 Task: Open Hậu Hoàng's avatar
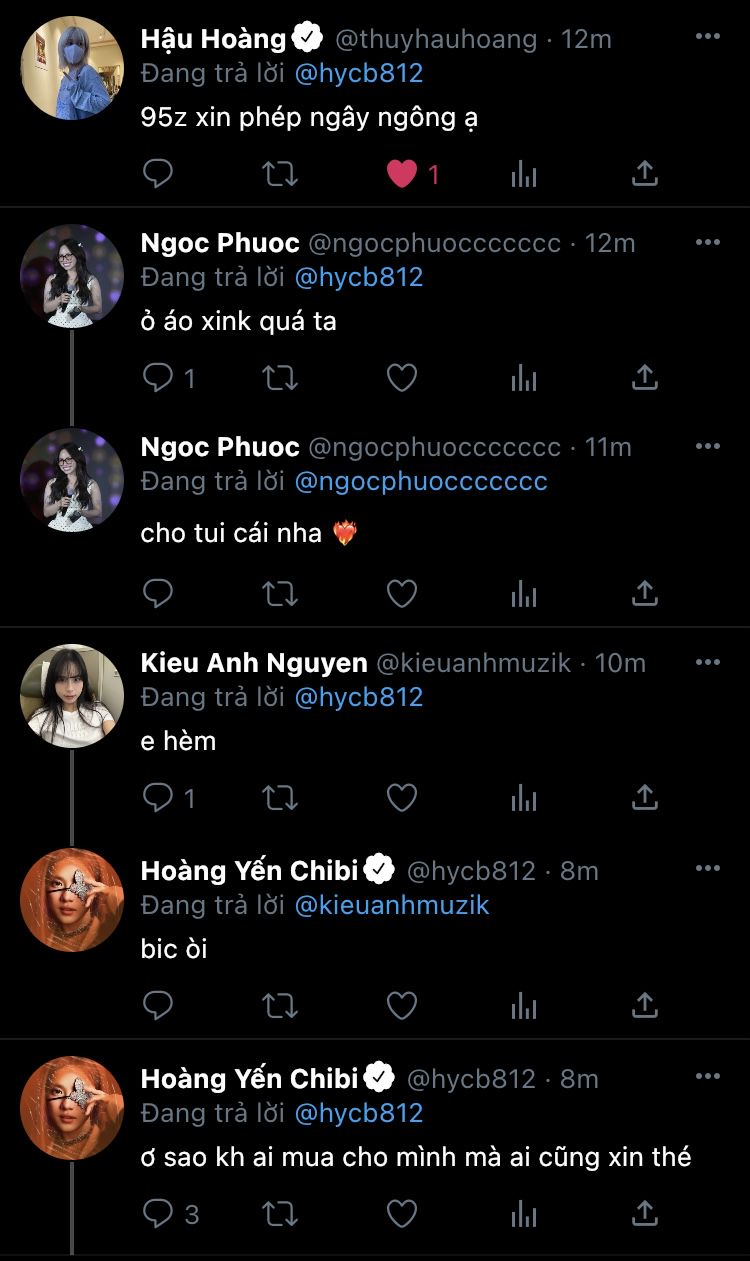72,67
